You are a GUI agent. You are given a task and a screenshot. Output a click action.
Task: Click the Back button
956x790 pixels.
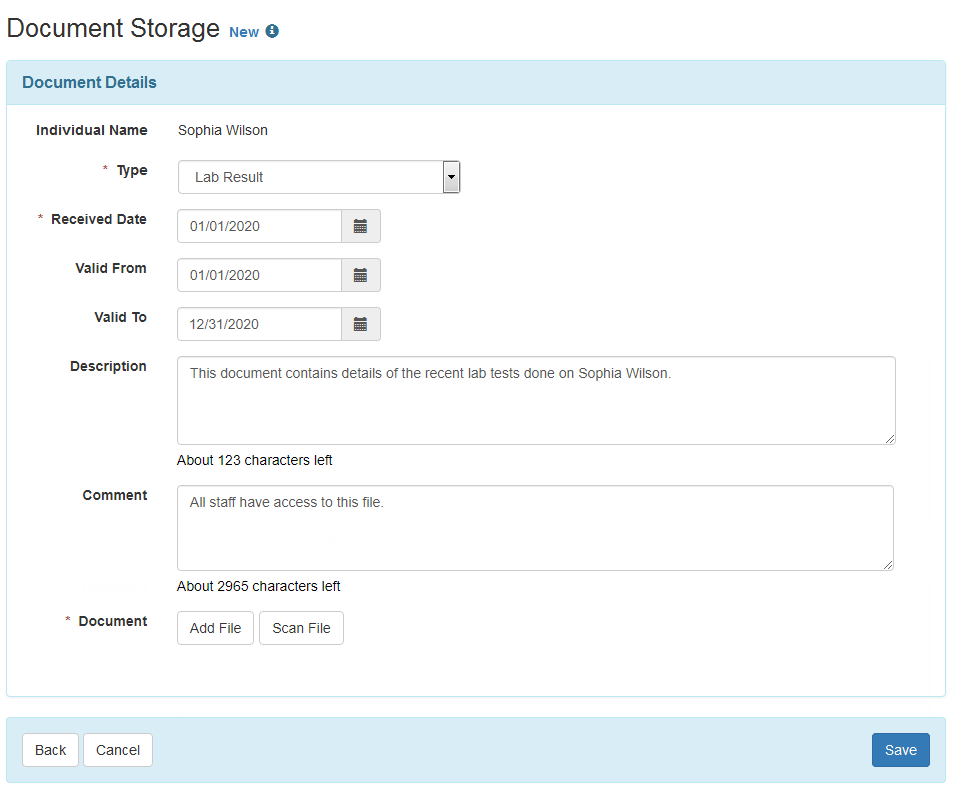pos(50,749)
